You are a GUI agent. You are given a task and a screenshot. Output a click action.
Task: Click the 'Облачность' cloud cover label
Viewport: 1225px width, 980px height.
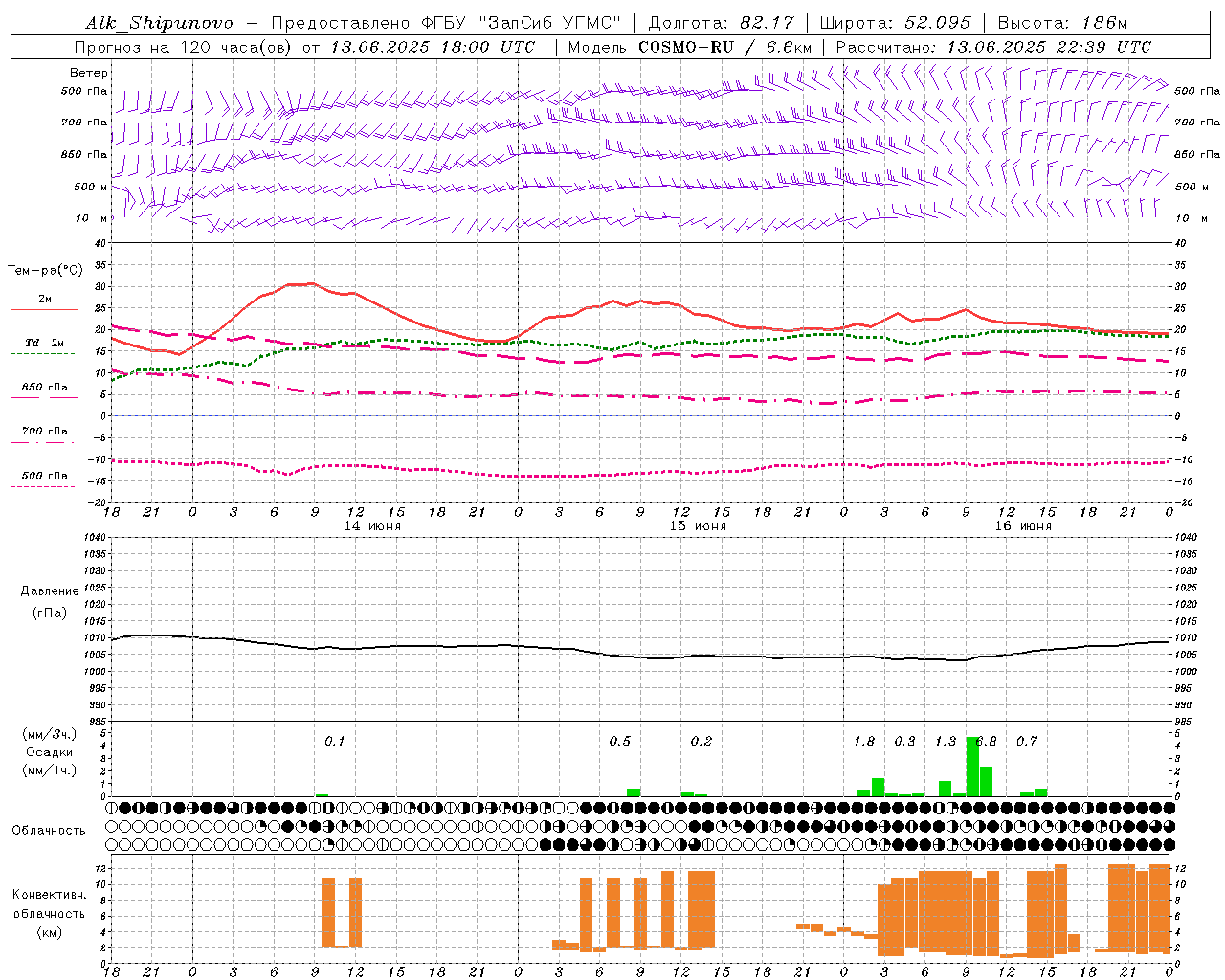(x=49, y=831)
